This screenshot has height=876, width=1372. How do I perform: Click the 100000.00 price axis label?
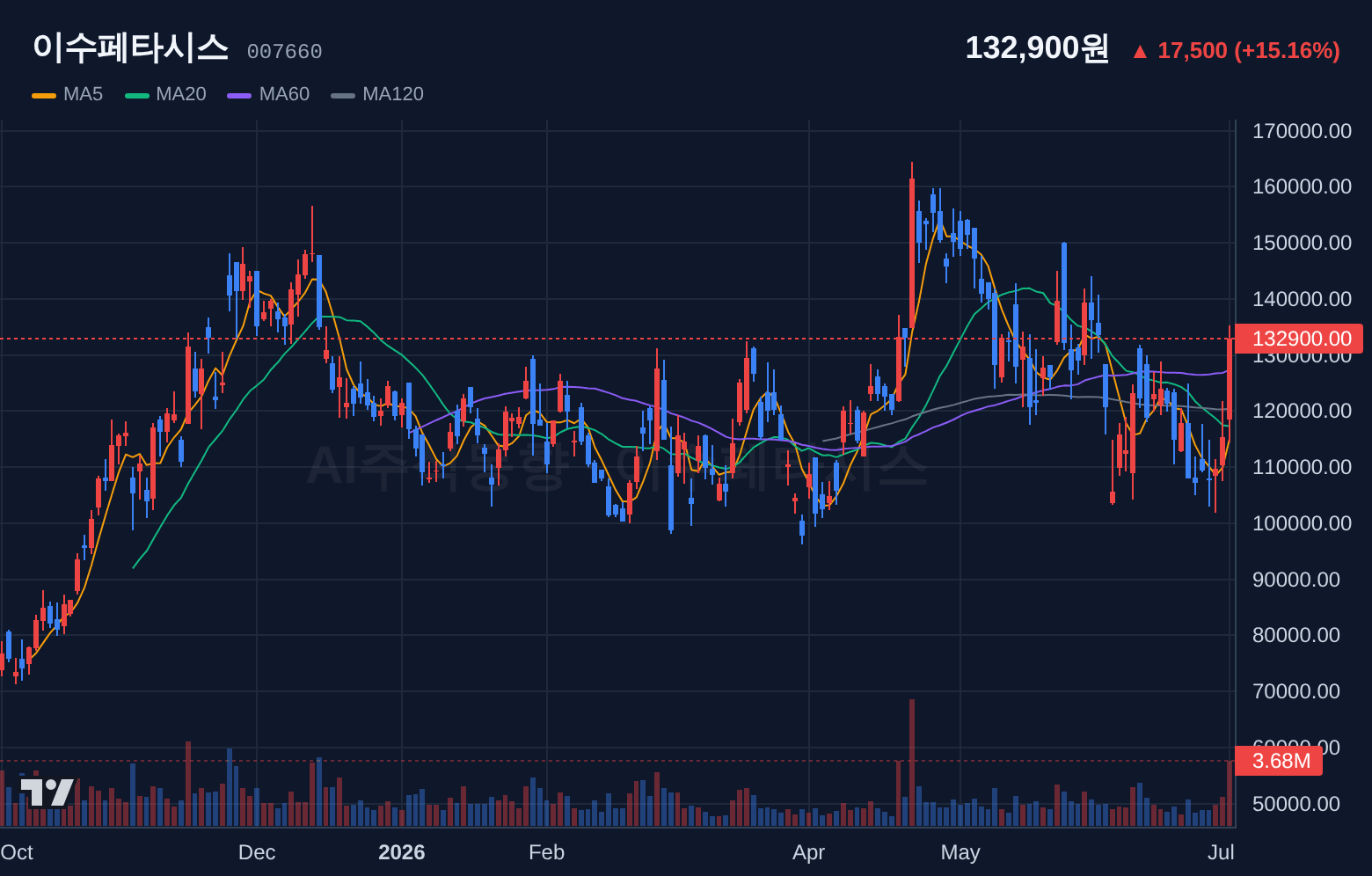1302,523
